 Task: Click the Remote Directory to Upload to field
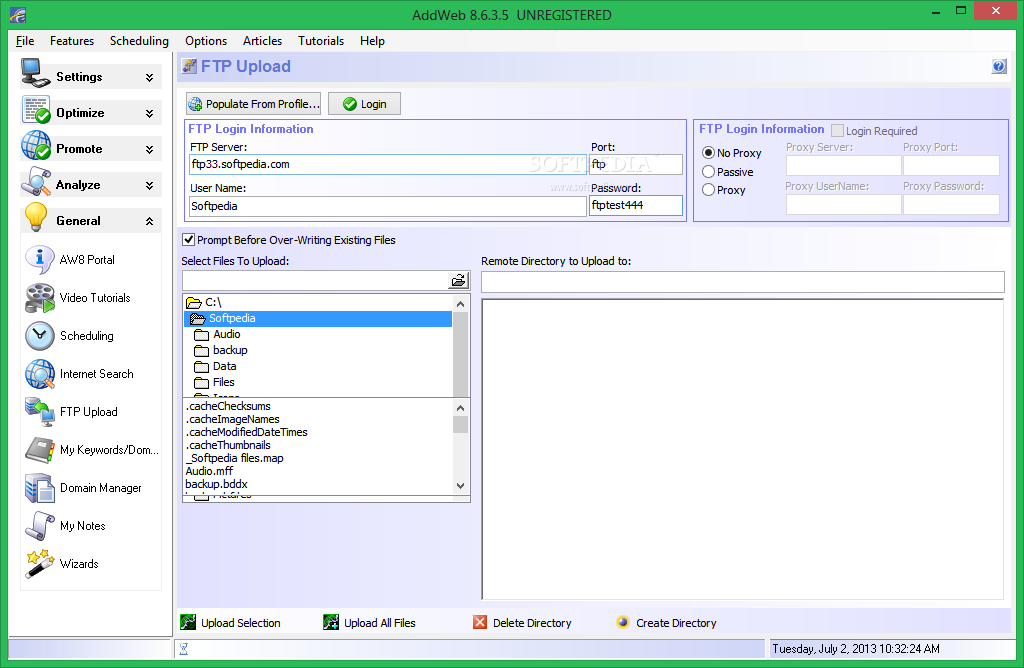pos(743,282)
